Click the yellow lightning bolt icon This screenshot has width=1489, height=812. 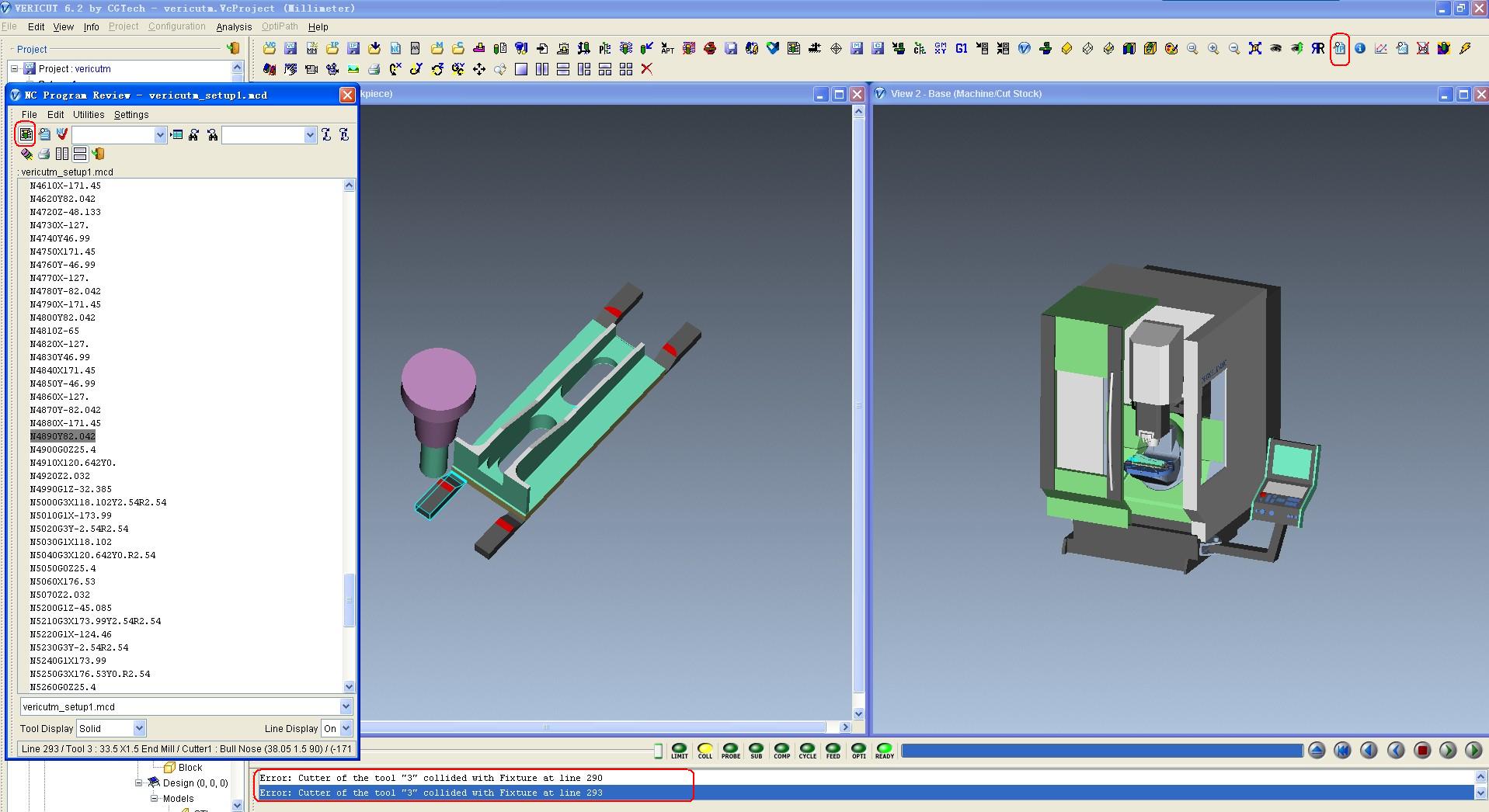1465,48
